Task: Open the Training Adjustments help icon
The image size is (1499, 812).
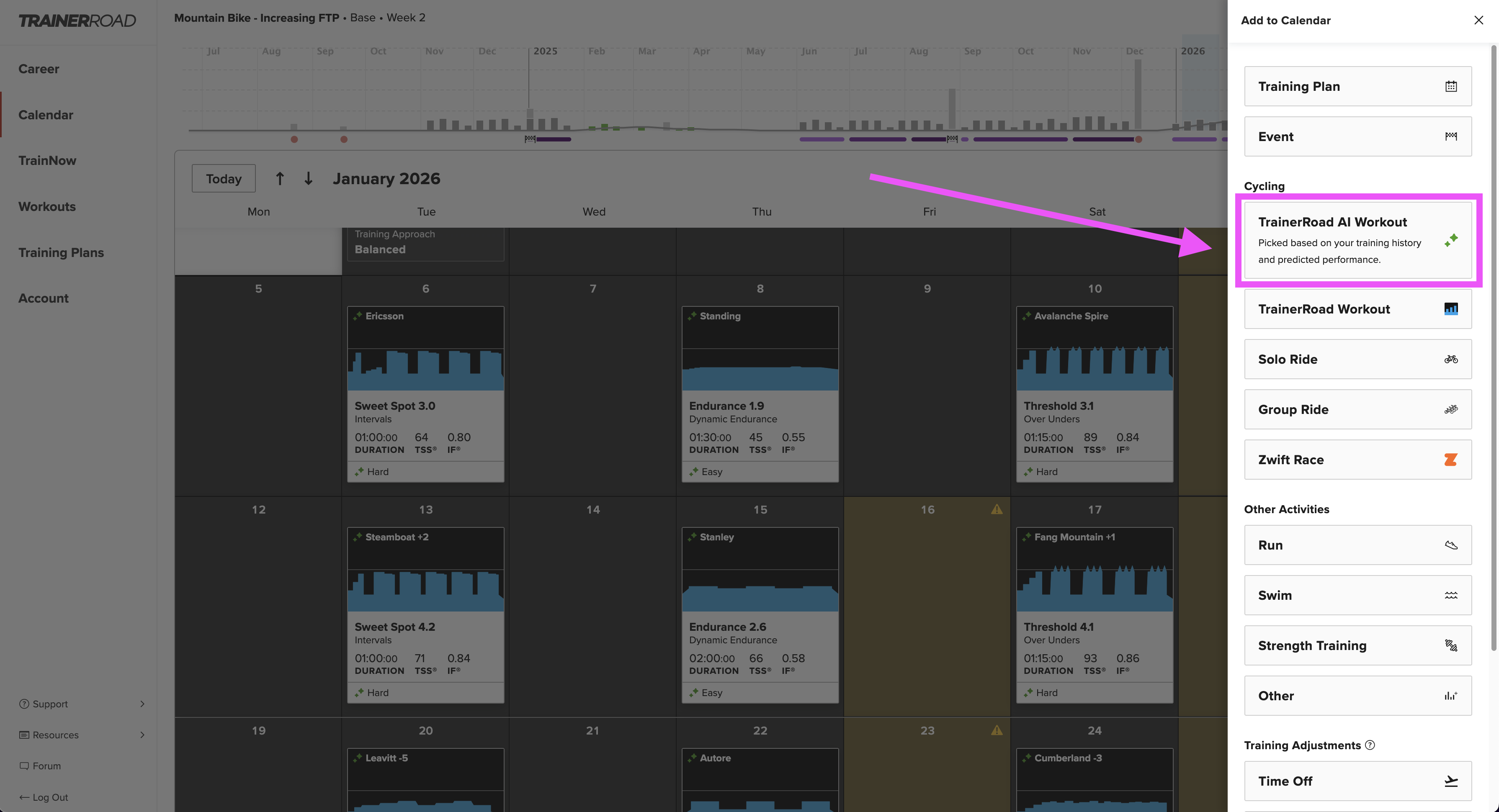Action: 1370,745
